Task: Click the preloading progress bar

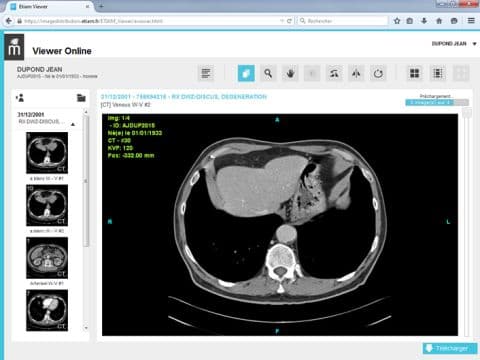Action: 437,102
